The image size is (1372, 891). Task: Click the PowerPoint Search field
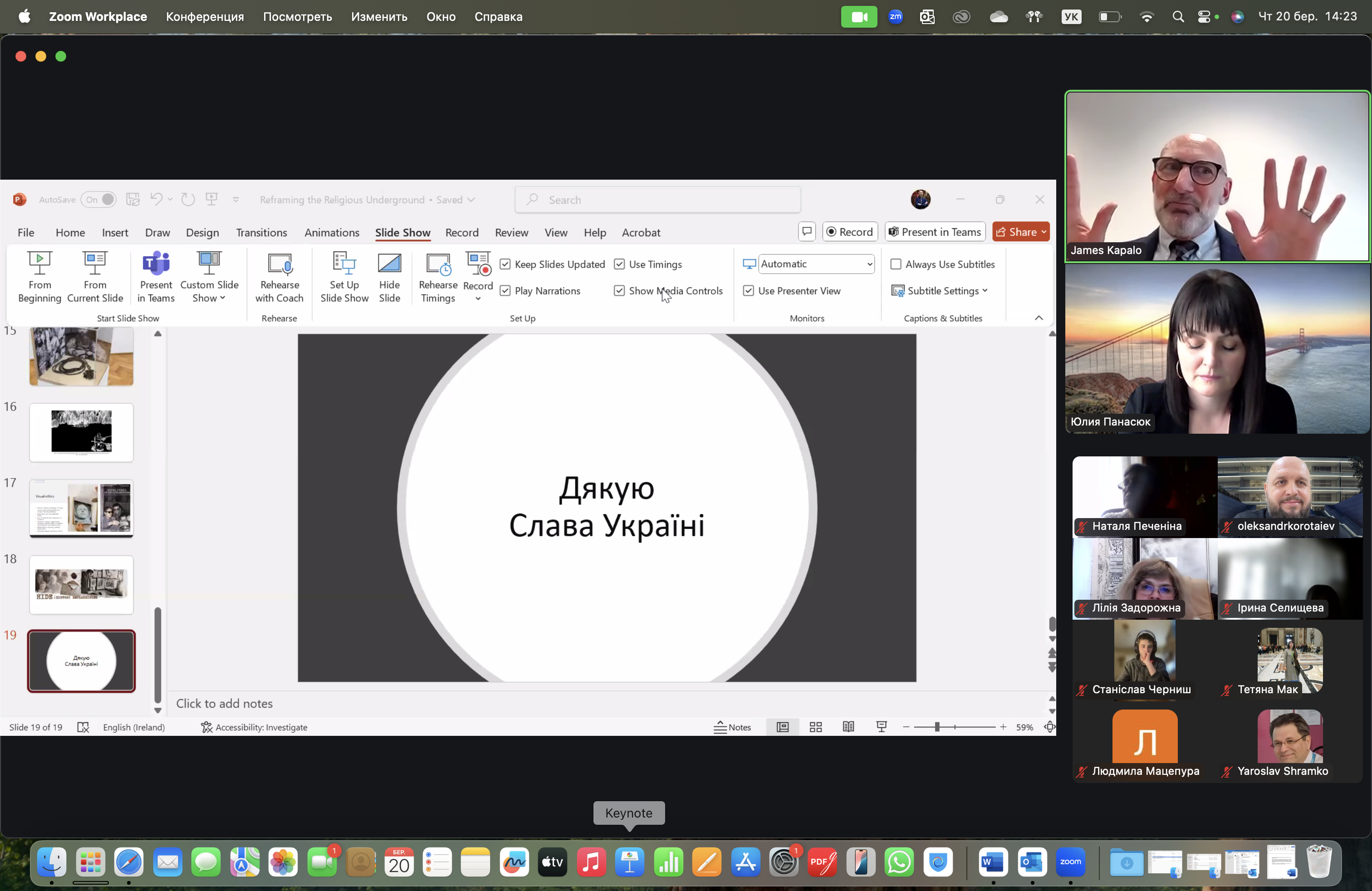(x=657, y=200)
